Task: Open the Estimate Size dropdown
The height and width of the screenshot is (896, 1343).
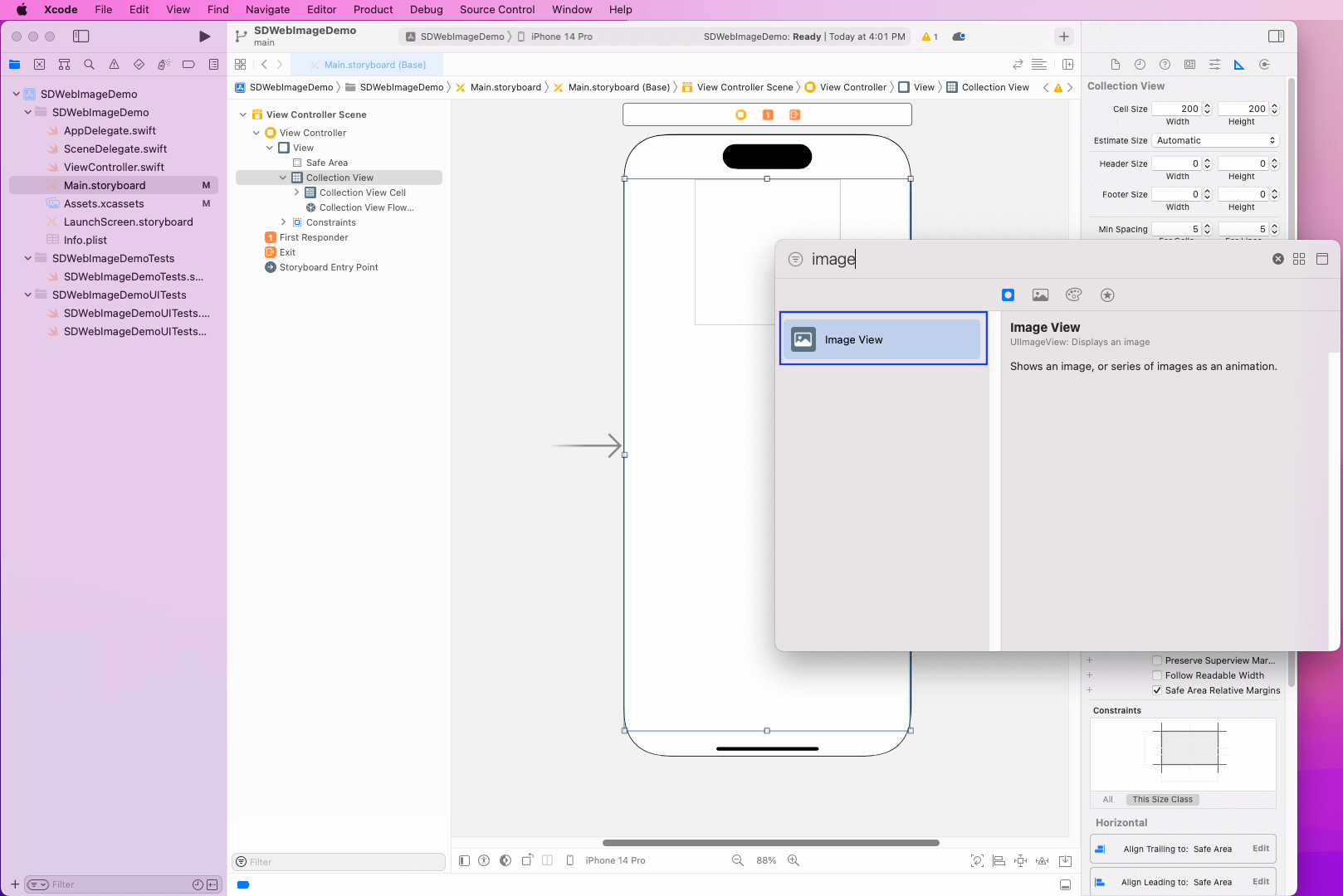Action: click(1215, 141)
